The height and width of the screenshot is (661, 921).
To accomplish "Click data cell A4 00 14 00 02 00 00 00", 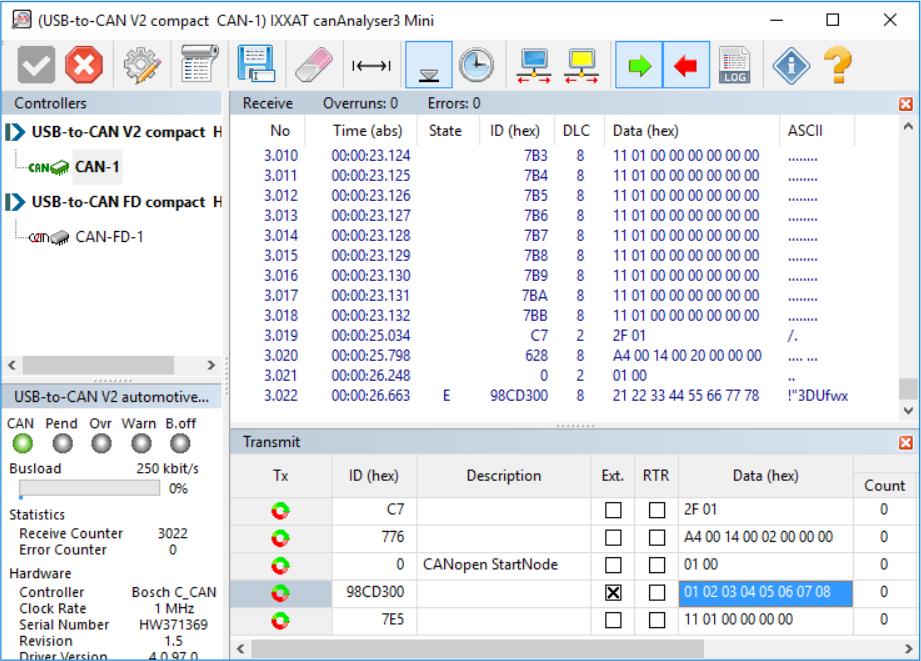I will click(x=765, y=537).
